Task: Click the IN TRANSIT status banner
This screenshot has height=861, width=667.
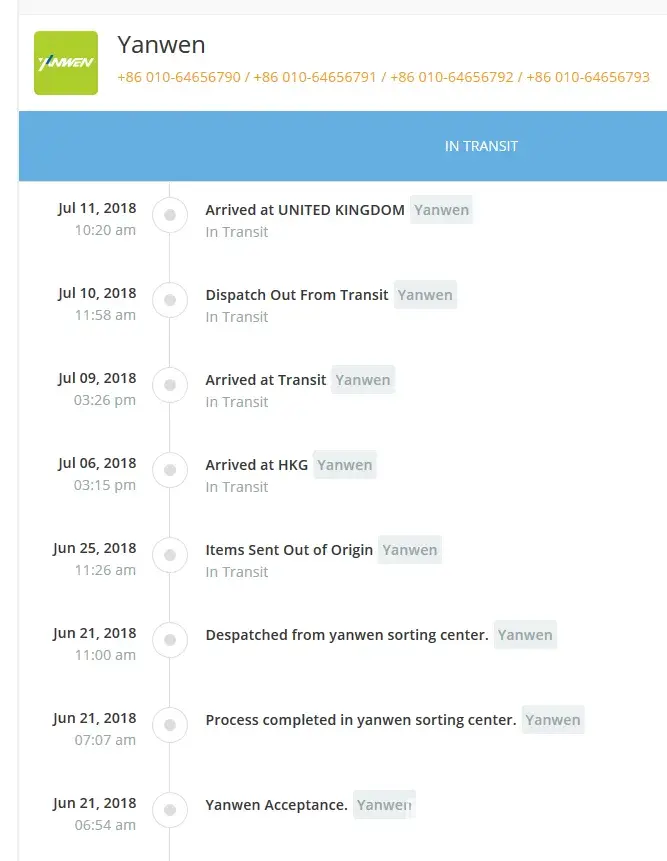Action: [x=481, y=146]
